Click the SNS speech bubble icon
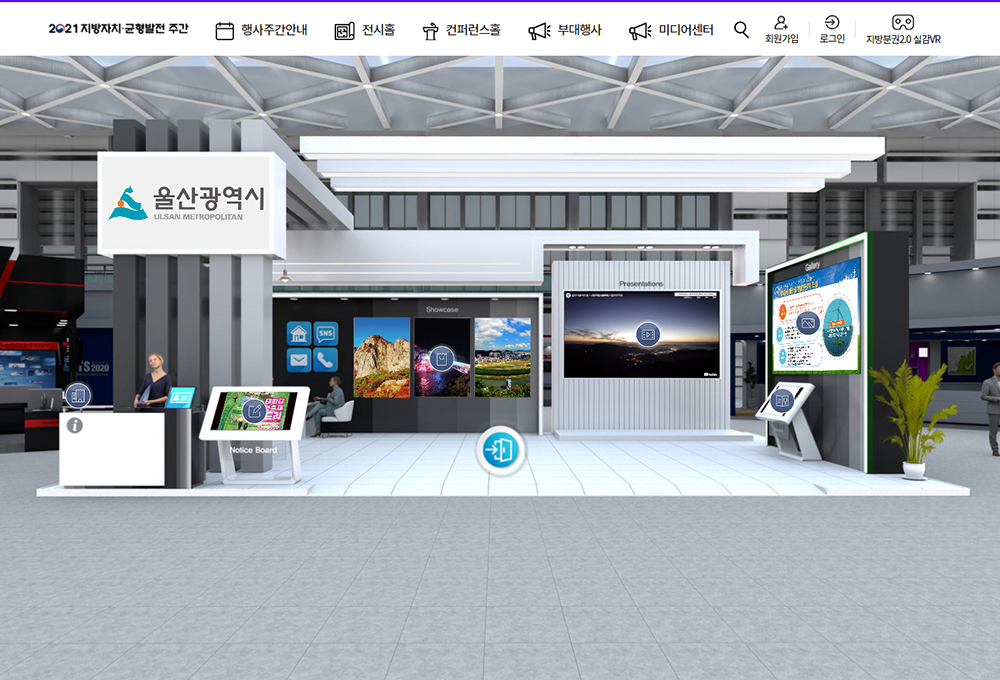This screenshot has height=680, width=1000. point(326,333)
